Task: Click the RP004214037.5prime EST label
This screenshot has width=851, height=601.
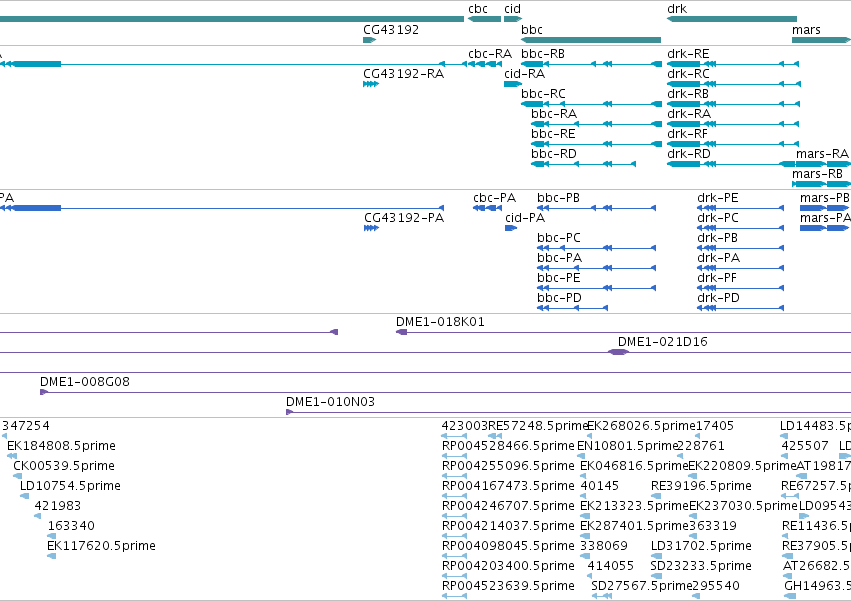Action: (x=508, y=527)
